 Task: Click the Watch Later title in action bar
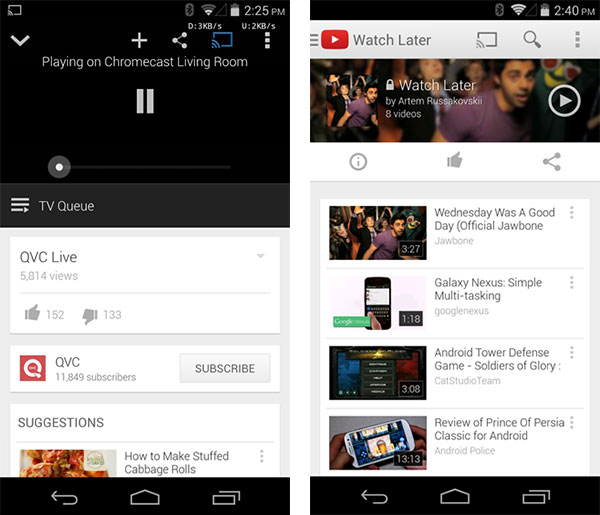click(x=392, y=40)
